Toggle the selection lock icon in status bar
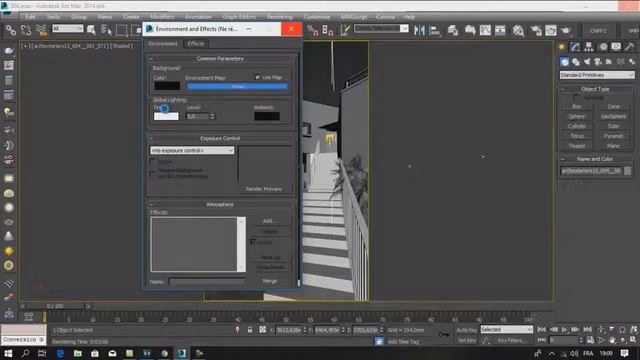 click(x=250, y=330)
